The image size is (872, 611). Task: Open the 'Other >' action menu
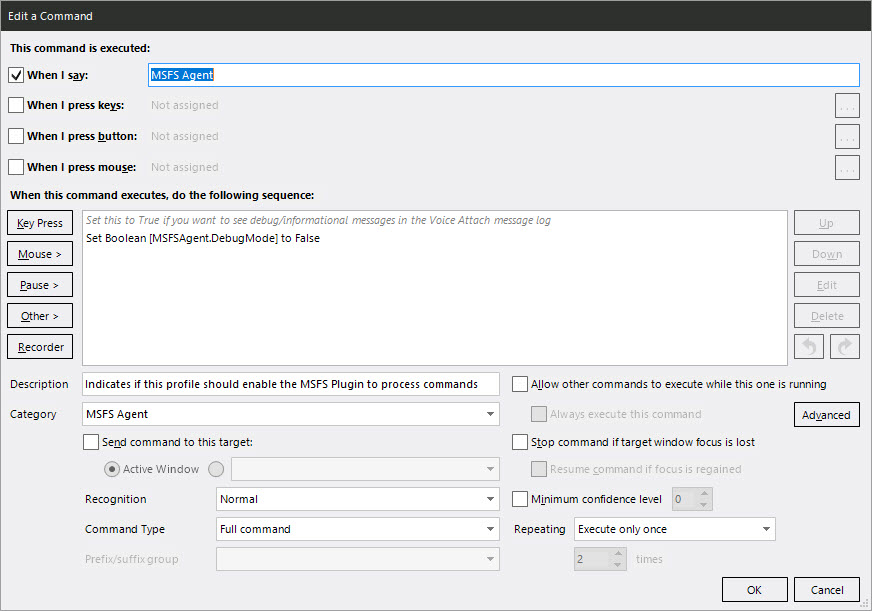click(x=40, y=316)
